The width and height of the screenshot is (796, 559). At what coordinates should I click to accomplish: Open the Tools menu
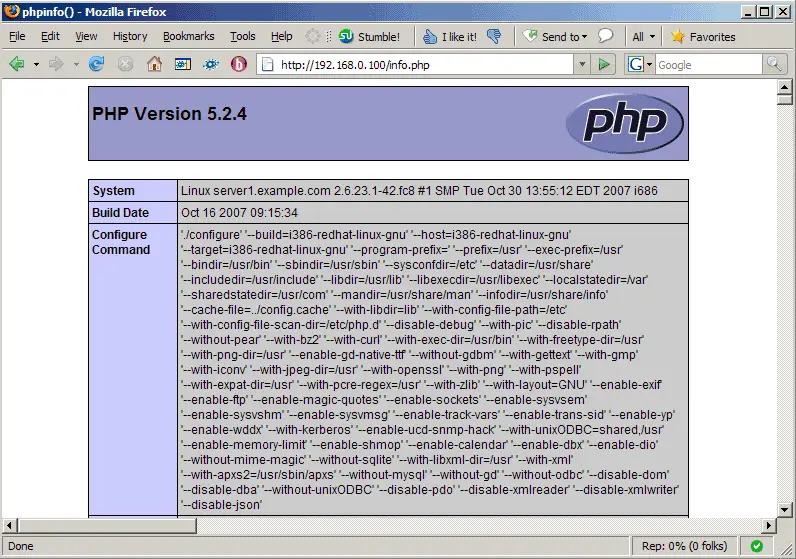pyautogui.click(x=243, y=37)
